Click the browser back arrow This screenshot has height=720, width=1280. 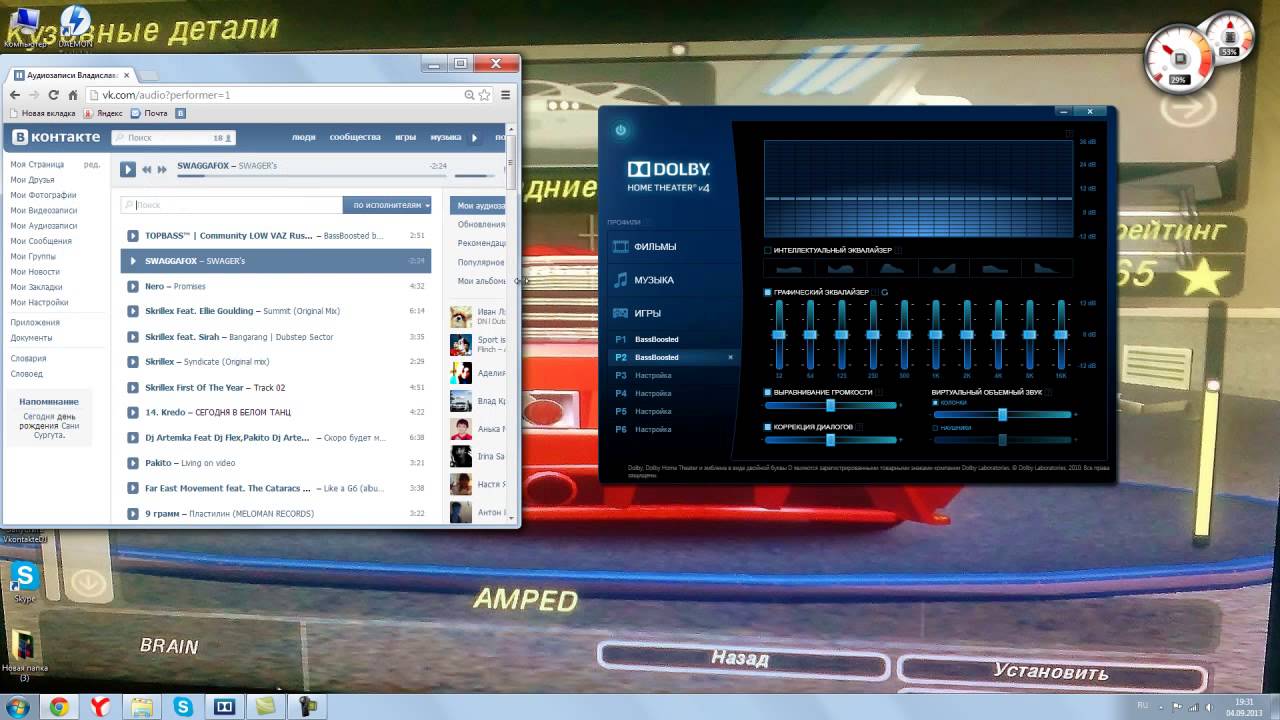click(x=15, y=95)
